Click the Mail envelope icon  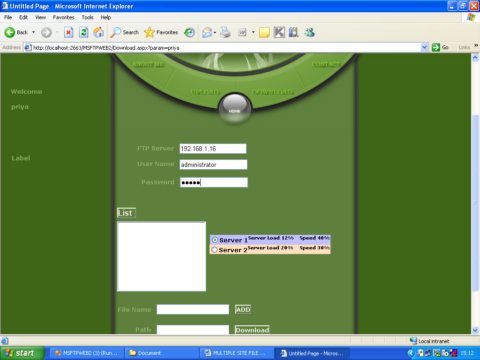point(207,32)
